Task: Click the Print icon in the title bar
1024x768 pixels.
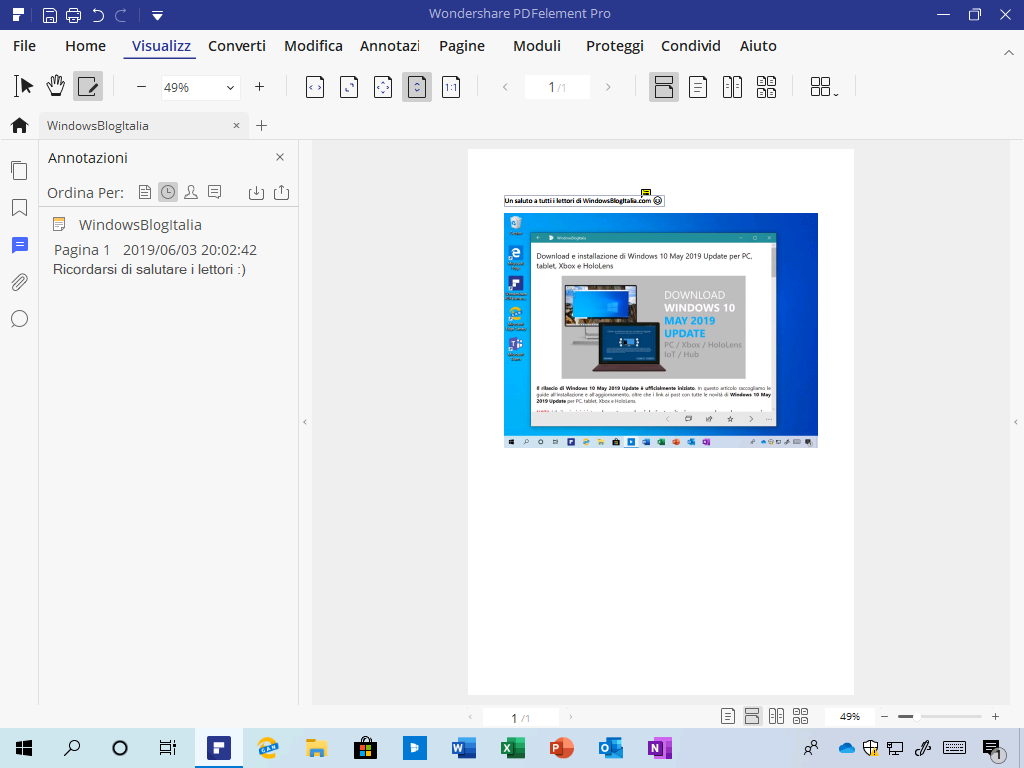Action: tap(74, 14)
